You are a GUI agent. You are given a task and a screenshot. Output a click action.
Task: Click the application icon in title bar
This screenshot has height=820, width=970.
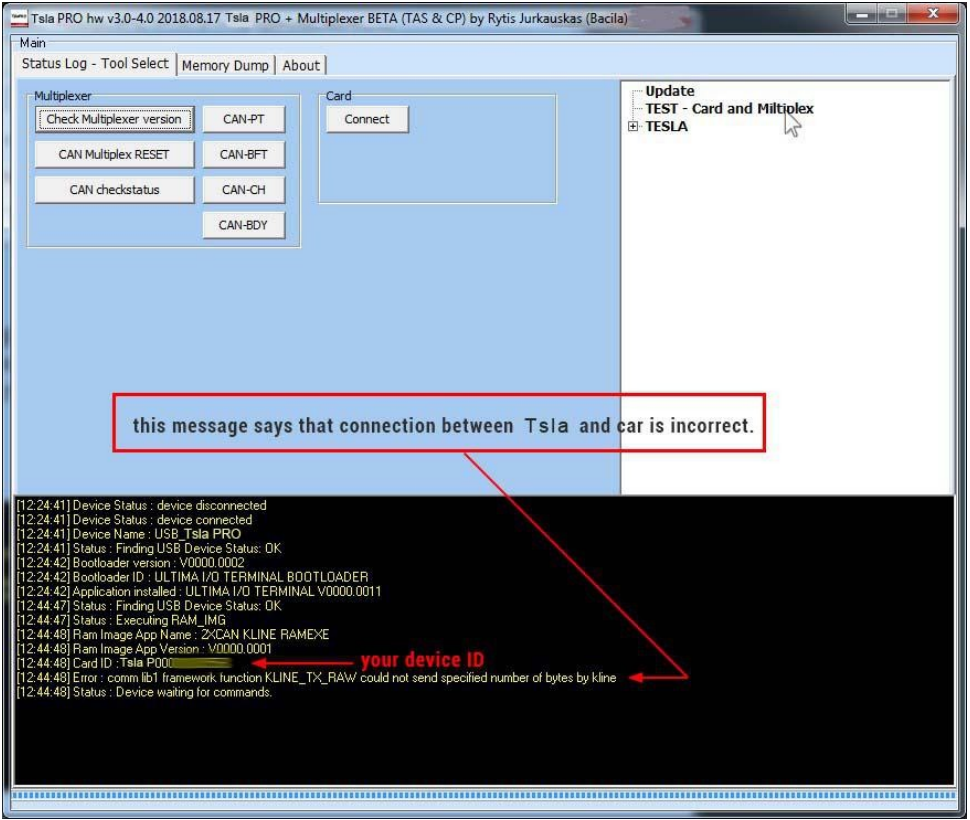point(19,19)
